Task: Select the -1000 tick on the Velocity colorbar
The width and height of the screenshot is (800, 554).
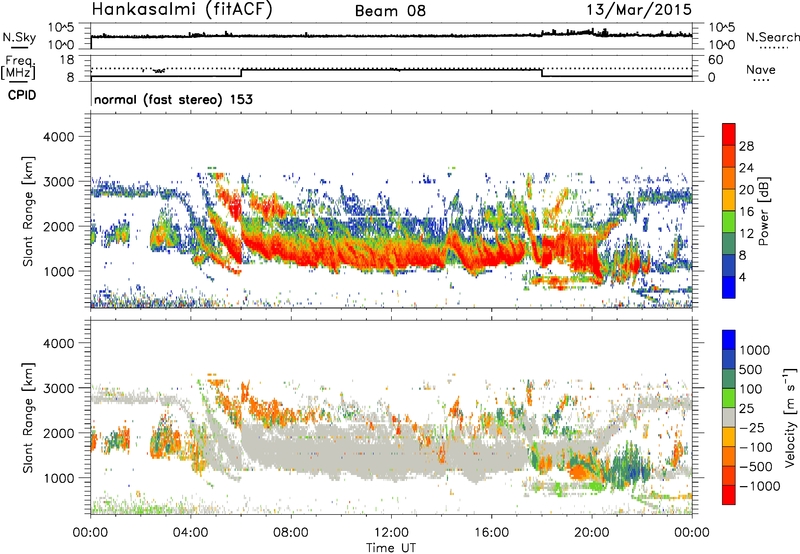Action: (x=759, y=486)
